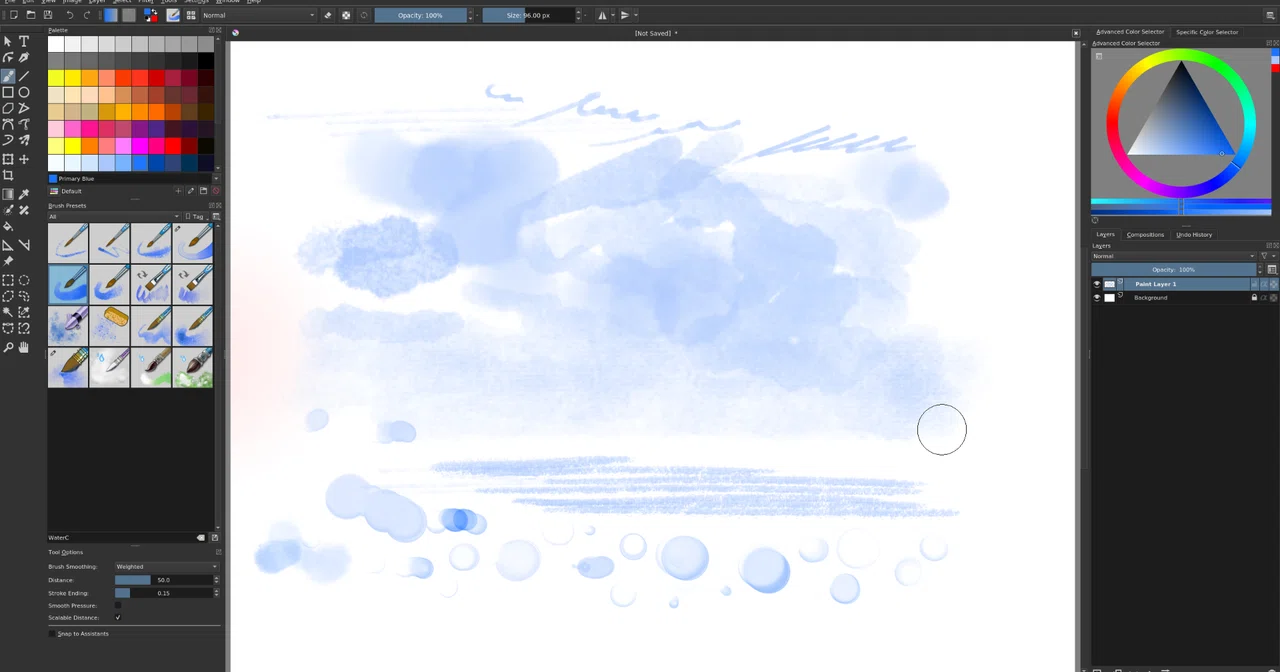
Task: Select the Freehand Brush tool
Action: pos(8,76)
